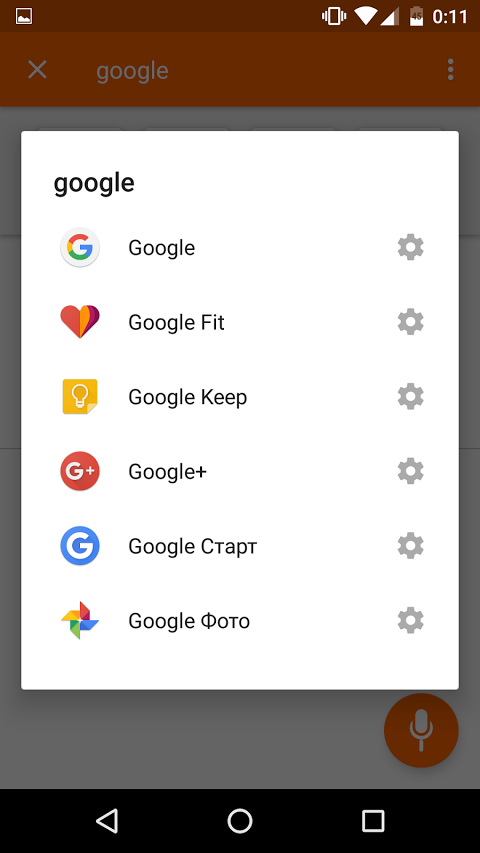Tap the microphone voice search button
The height and width of the screenshot is (853, 480).
421,731
